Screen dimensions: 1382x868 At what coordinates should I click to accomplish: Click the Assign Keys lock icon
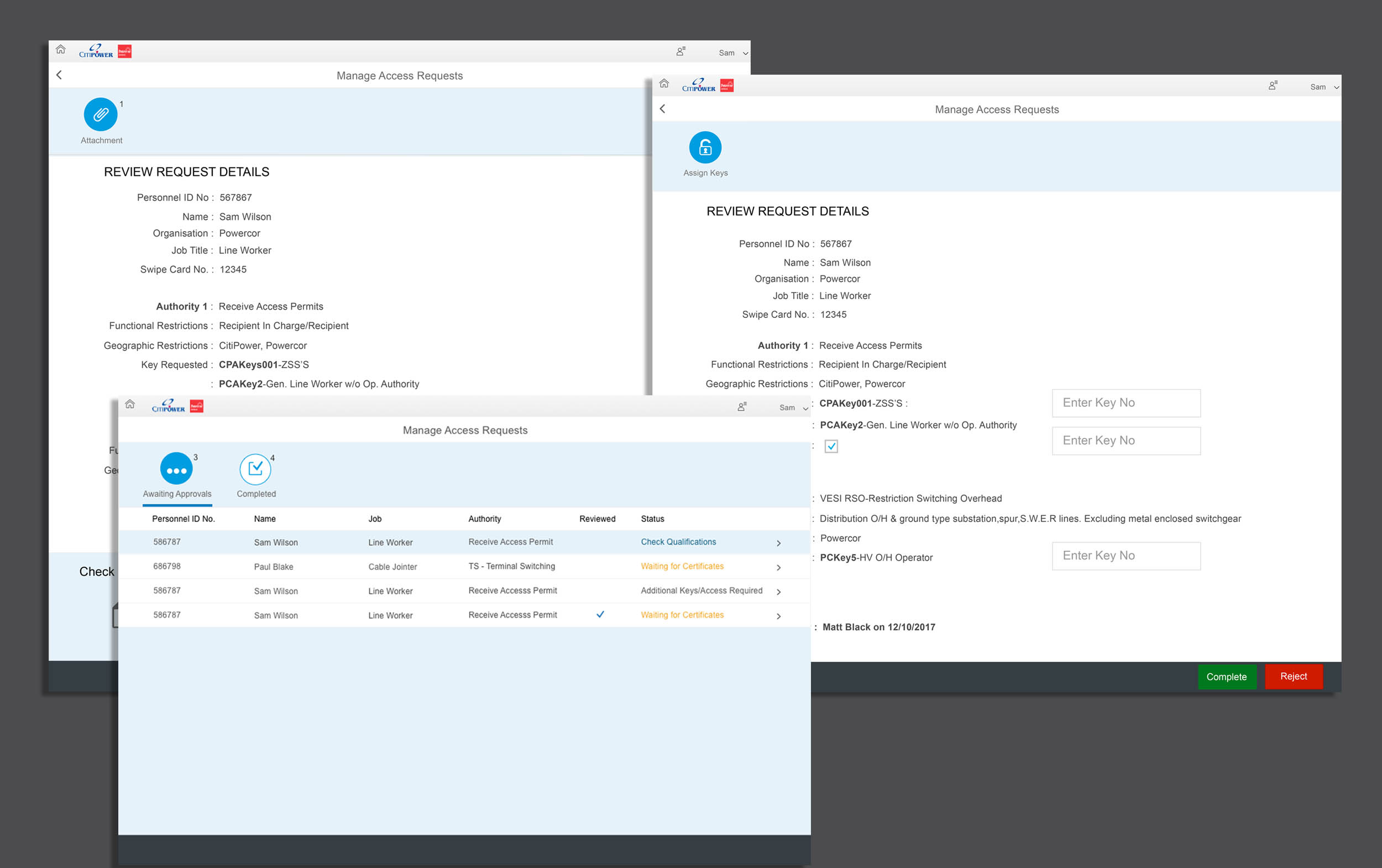tap(705, 148)
